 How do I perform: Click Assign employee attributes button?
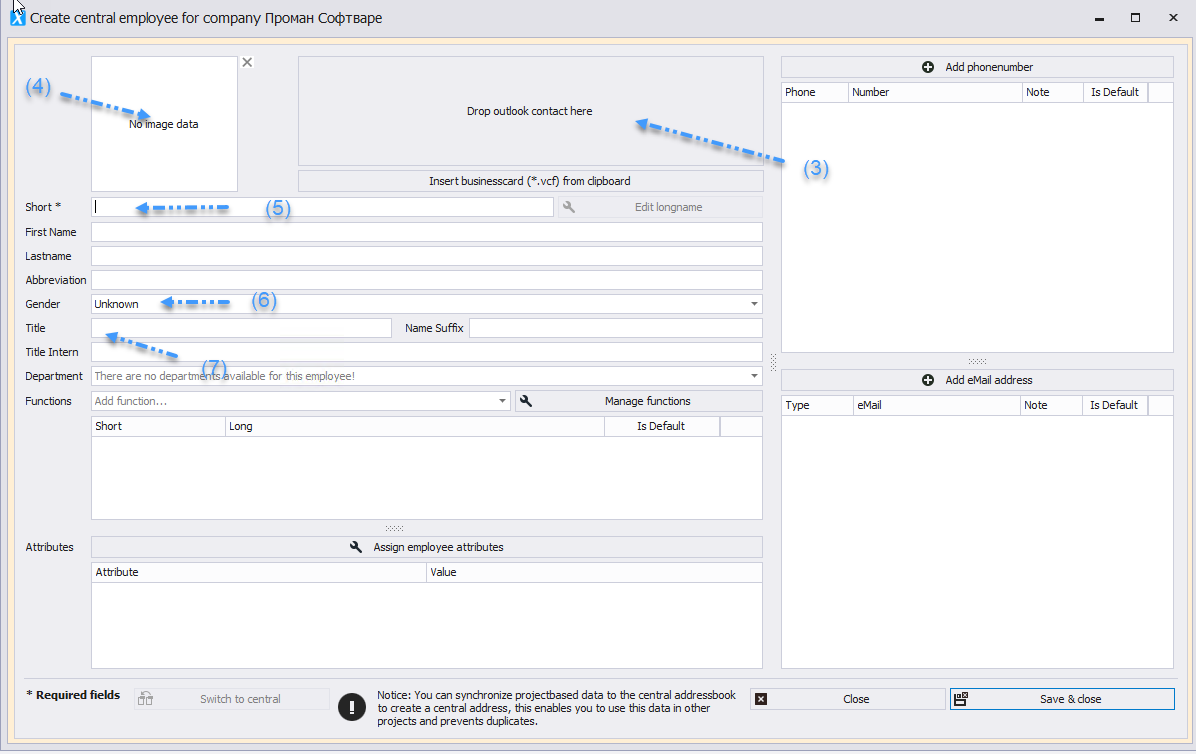point(426,547)
